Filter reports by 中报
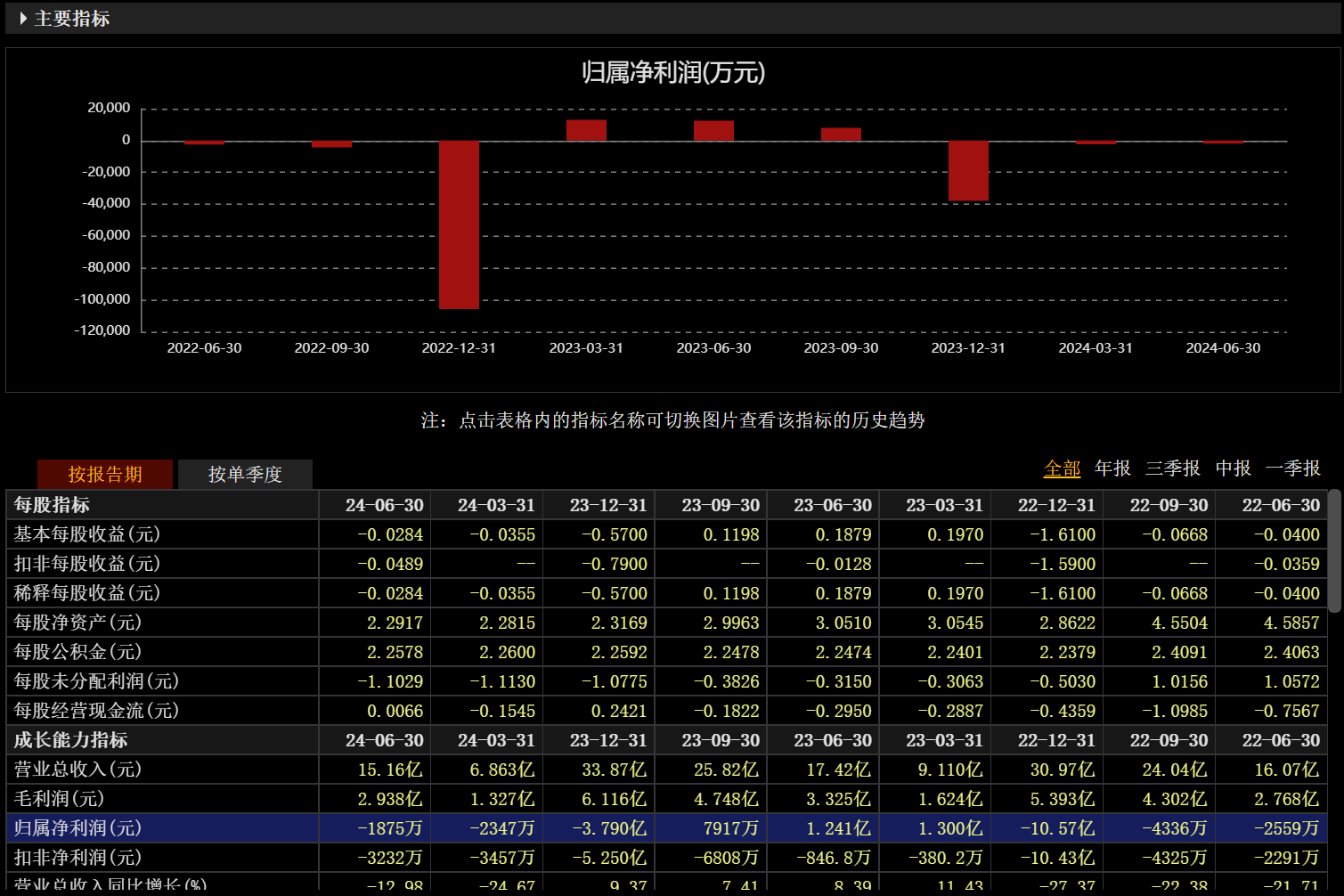This screenshot has height=896, width=1344. [1234, 468]
